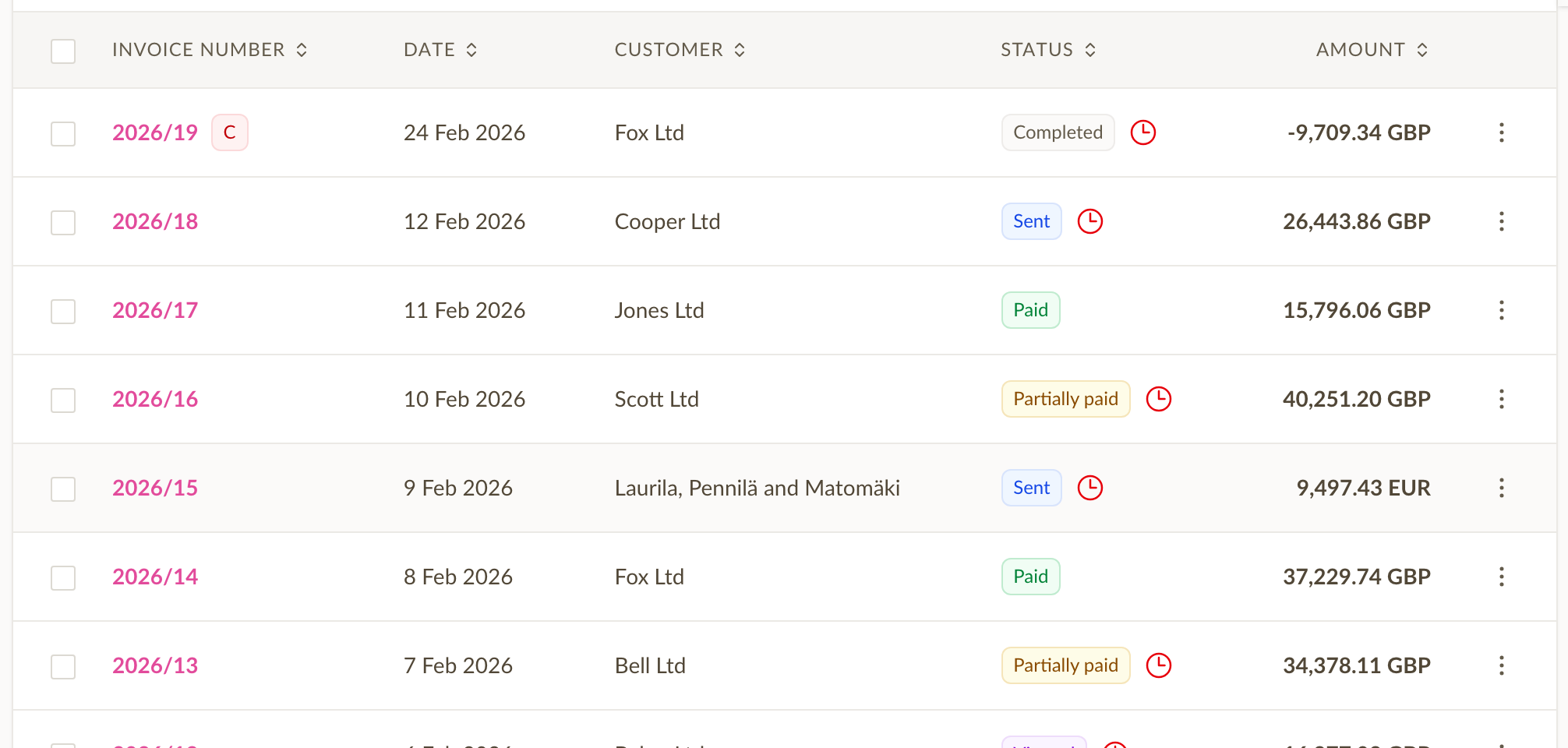Click Sent badge for Laurila, Pennilä and Matomäki
The height and width of the screenshot is (748, 1568).
(1032, 488)
